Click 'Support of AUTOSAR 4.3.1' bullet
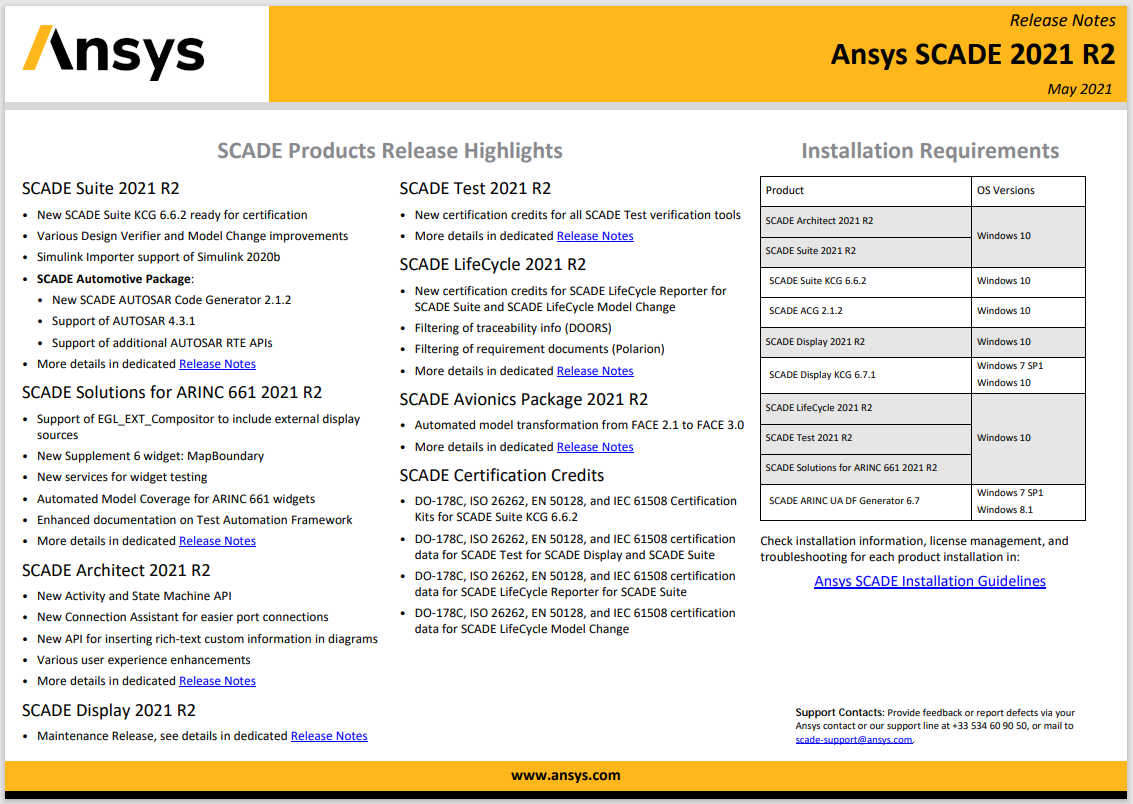Viewport: 1133px width, 804px height. coord(124,321)
